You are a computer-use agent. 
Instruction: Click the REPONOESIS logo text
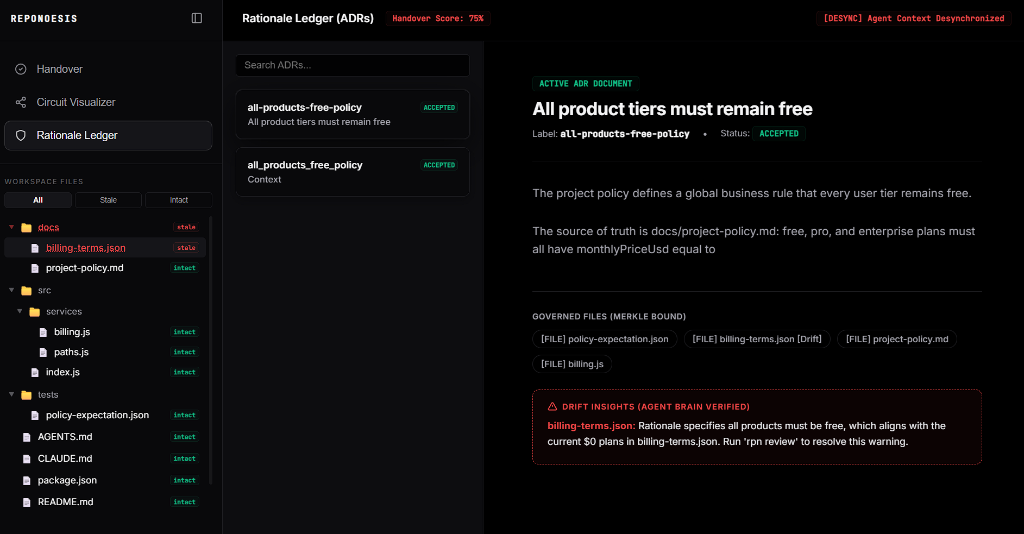[x=44, y=19]
